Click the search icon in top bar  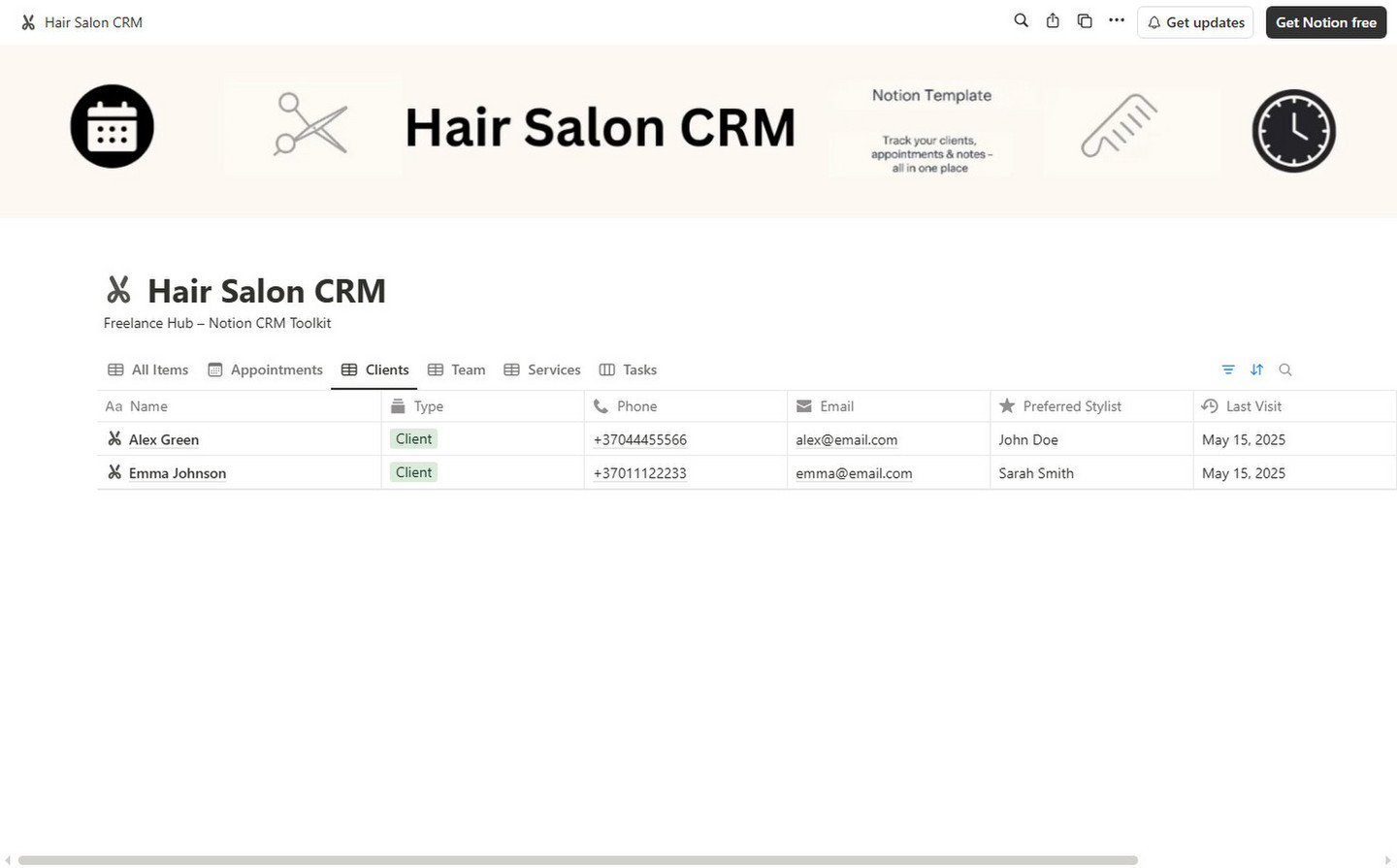tap(1021, 20)
